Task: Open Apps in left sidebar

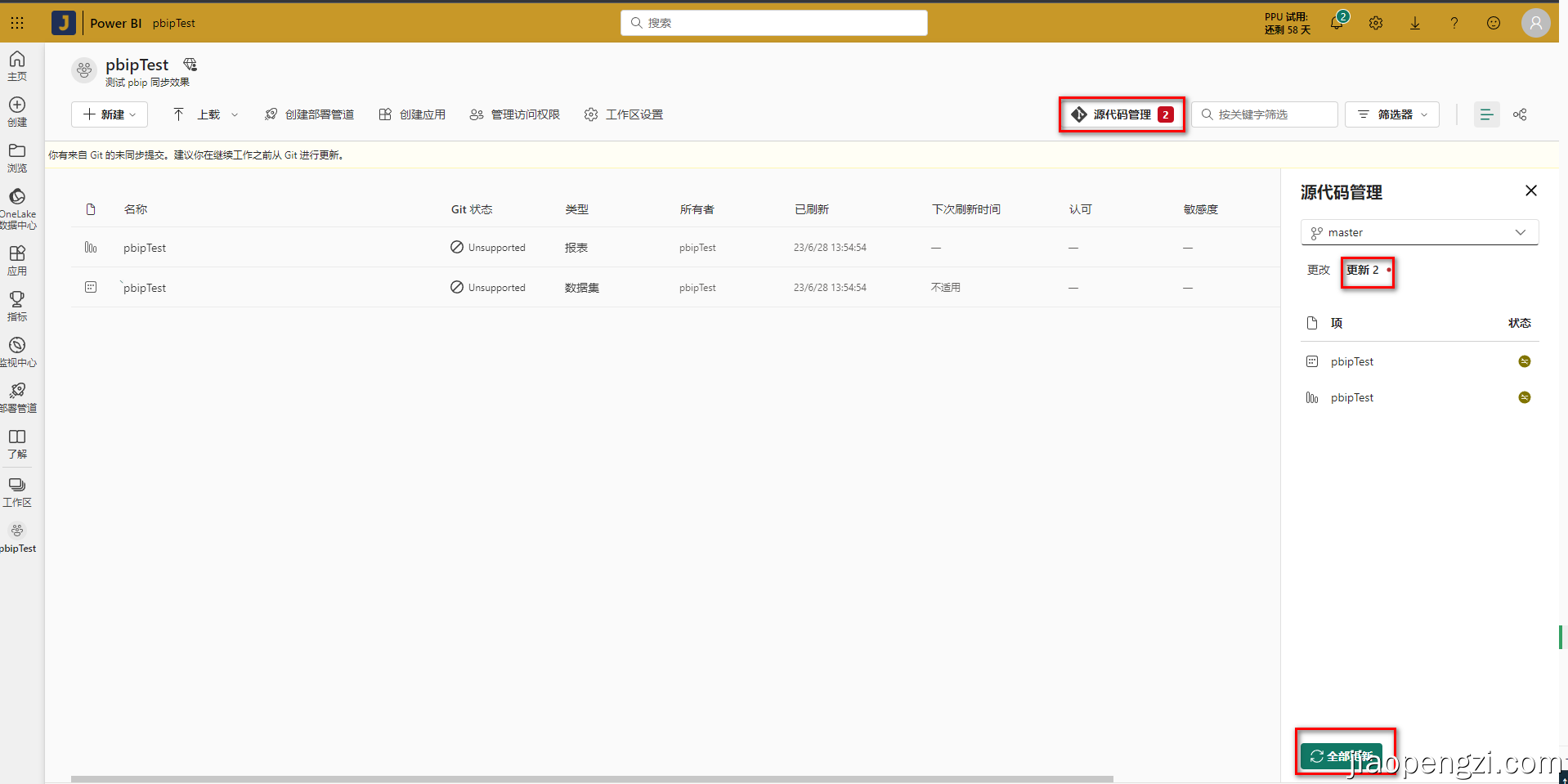Action: (17, 260)
